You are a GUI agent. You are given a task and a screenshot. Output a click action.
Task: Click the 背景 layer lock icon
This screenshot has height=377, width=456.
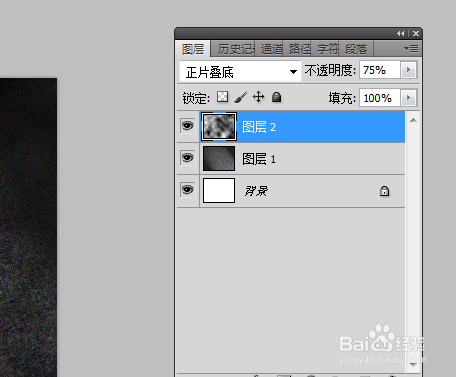coord(384,191)
